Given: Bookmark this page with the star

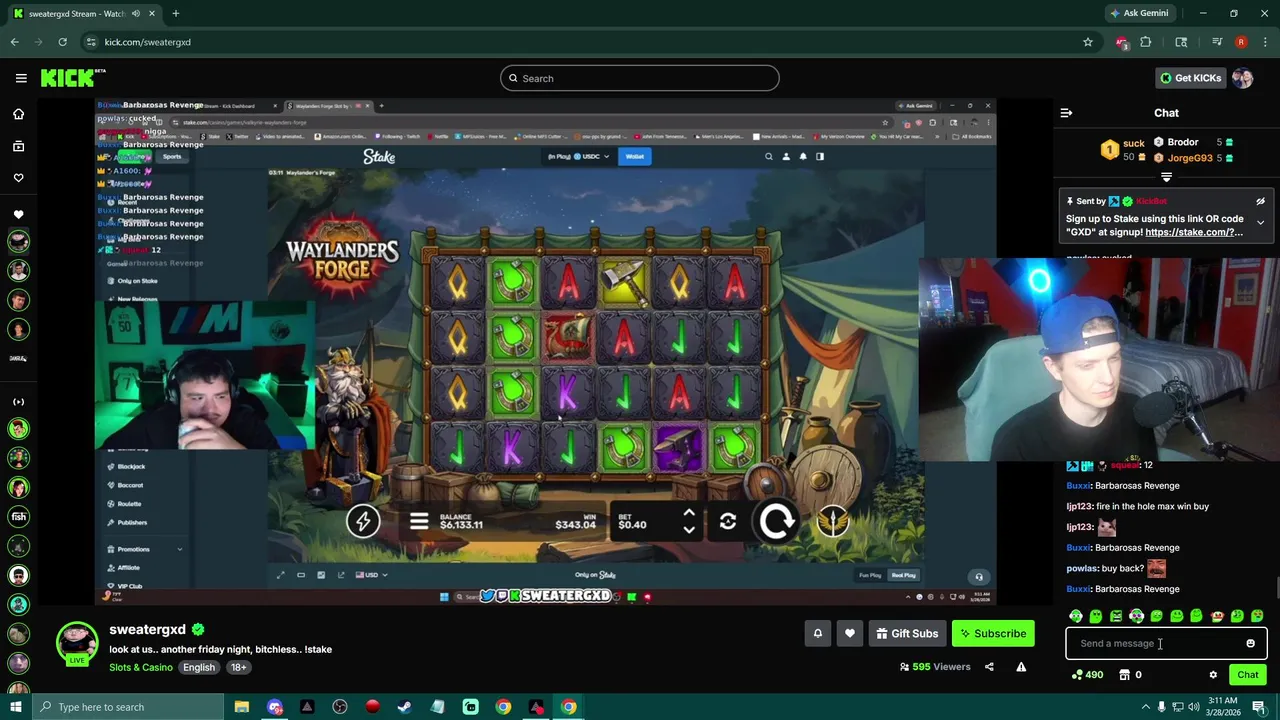Looking at the screenshot, I should click(1088, 42).
